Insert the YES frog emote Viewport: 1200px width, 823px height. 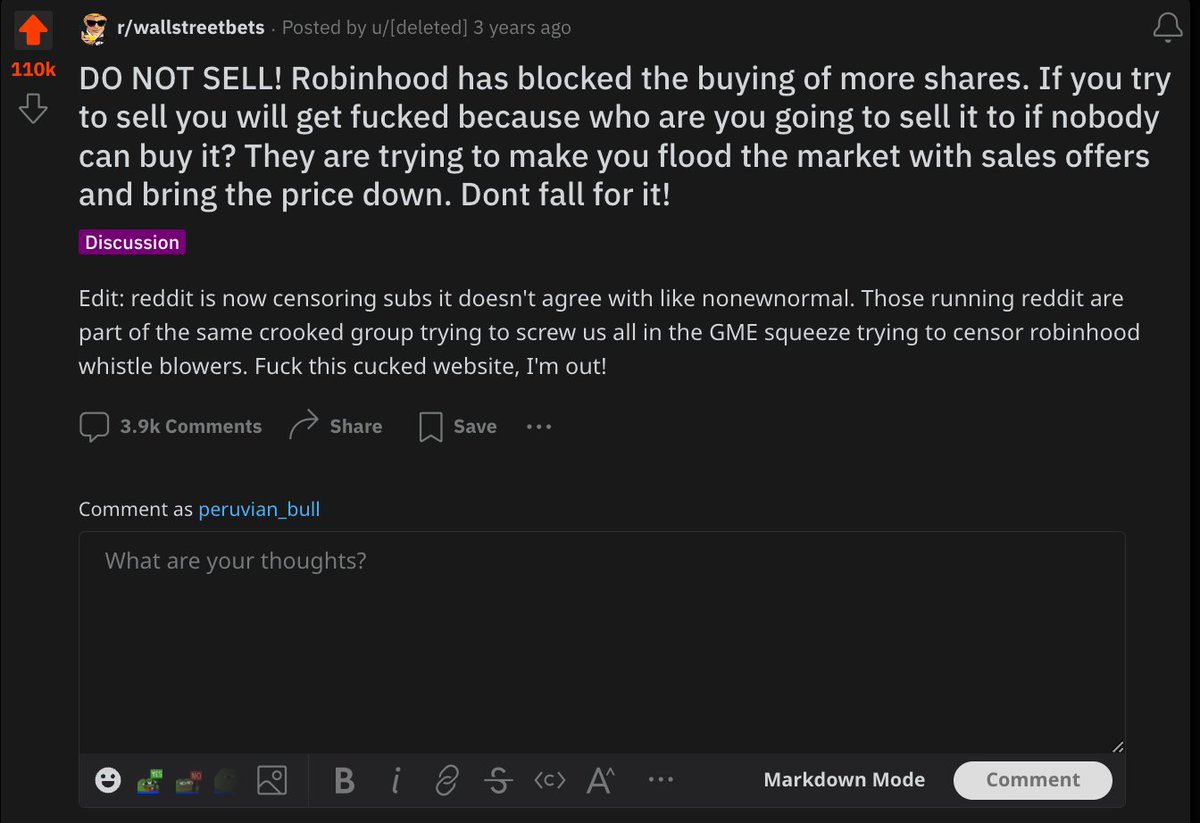click(151, 780)
